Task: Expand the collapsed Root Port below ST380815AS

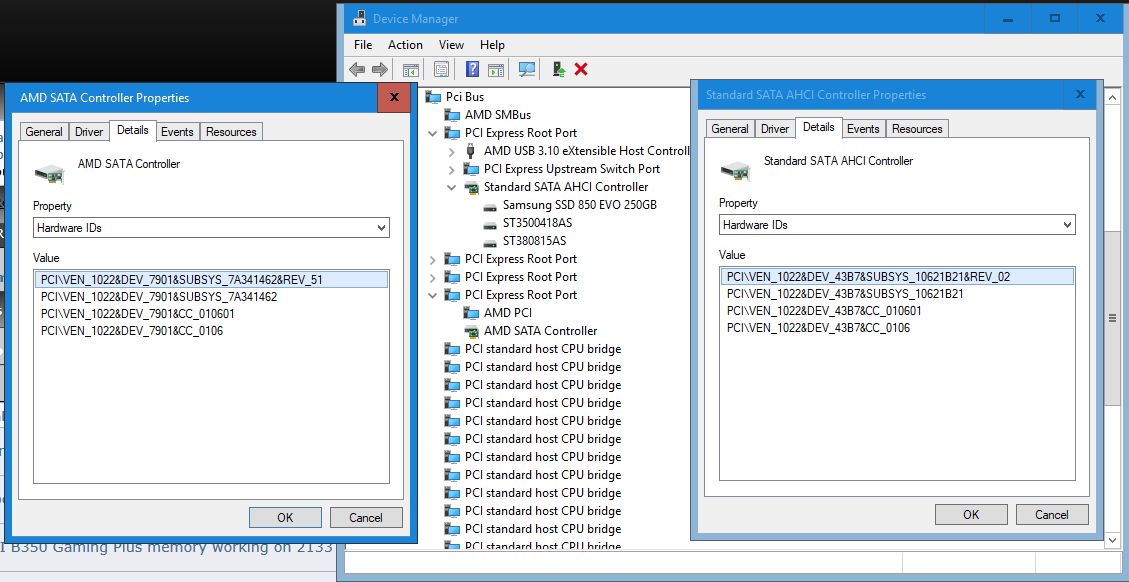Action: [432, 259]
